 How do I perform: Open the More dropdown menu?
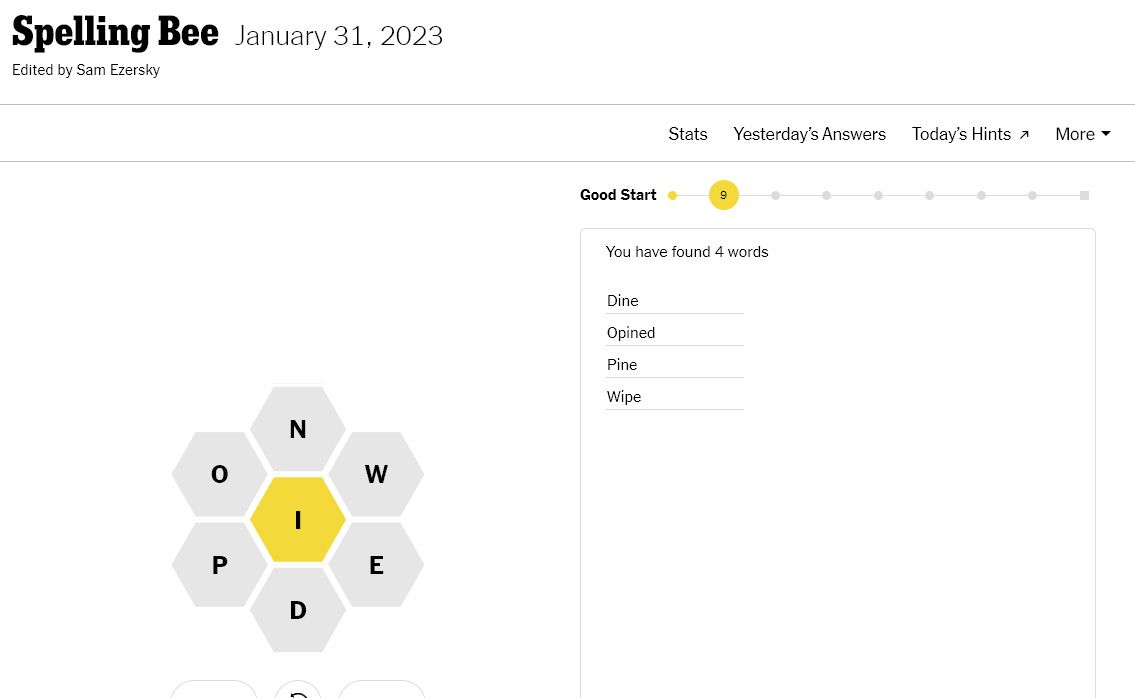pos(1082,133)
